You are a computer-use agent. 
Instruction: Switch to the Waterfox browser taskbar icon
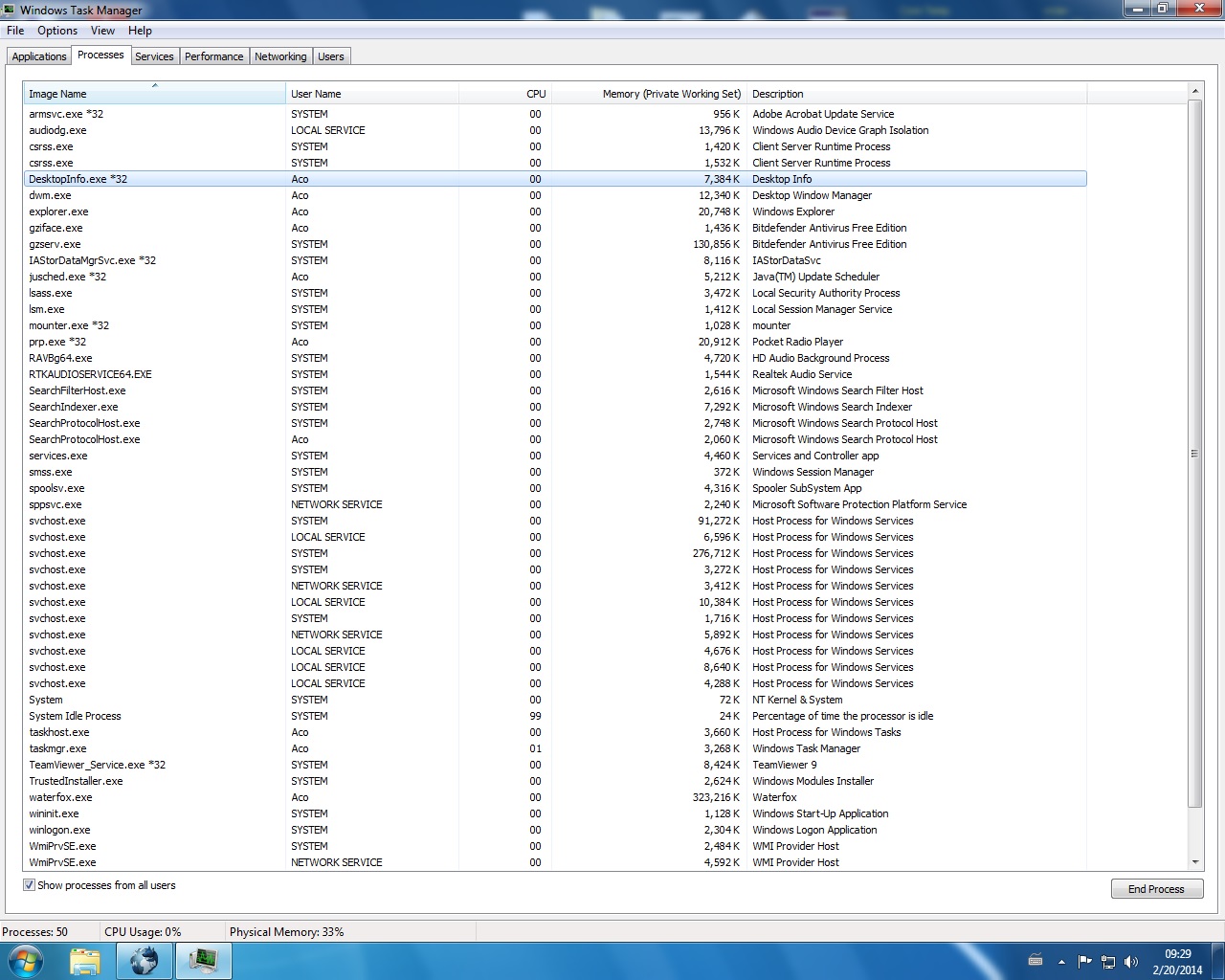145,961
